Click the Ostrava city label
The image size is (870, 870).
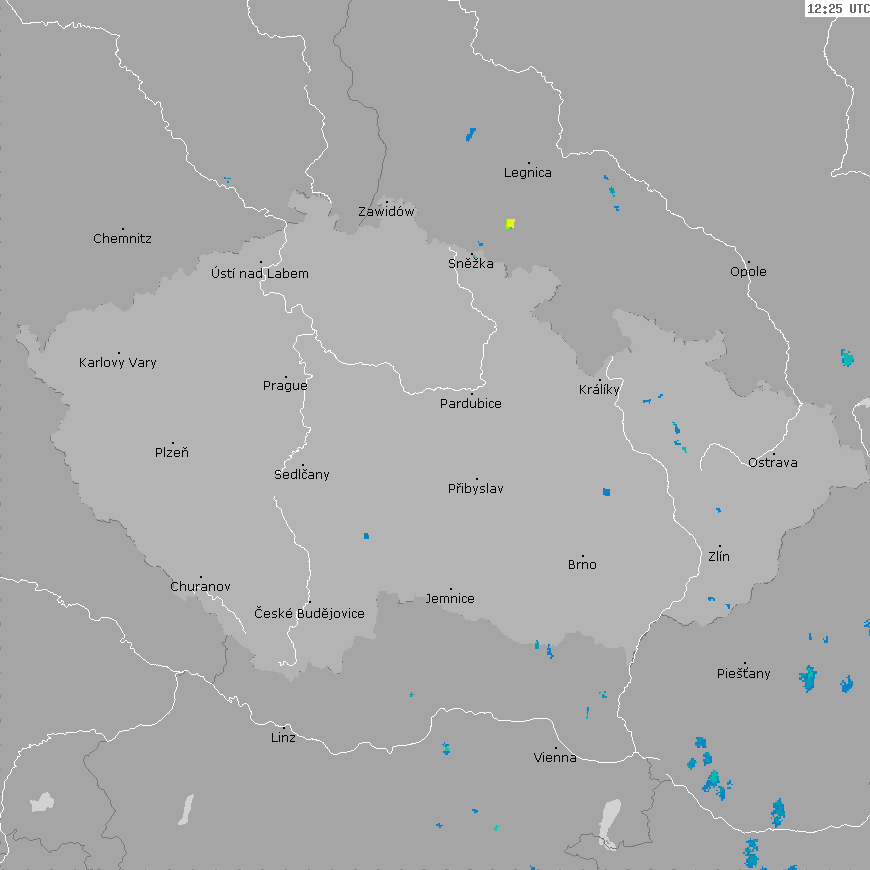tap(772, 462)
